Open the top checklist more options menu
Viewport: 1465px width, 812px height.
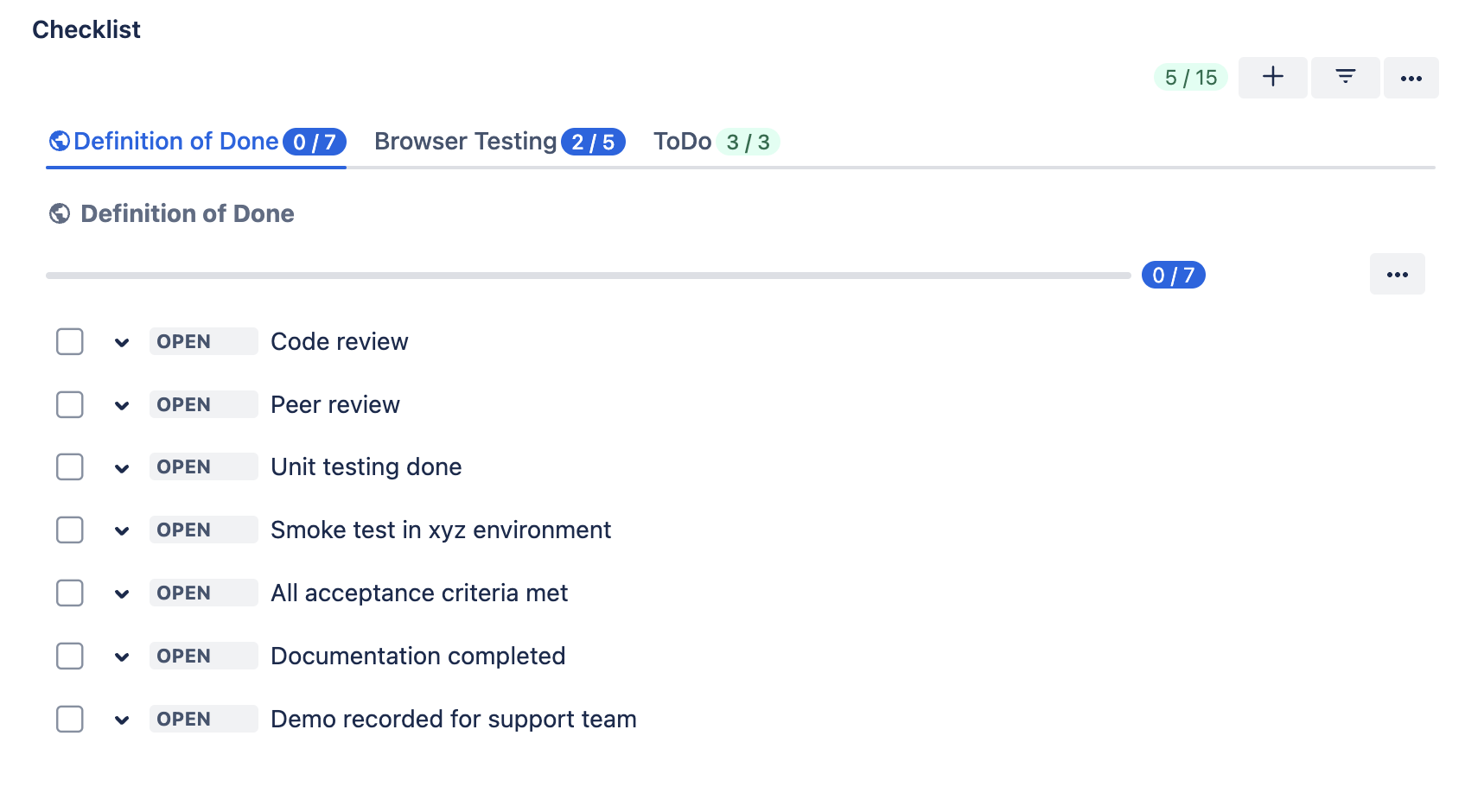pyautogui.click(x=1411, y=77)
